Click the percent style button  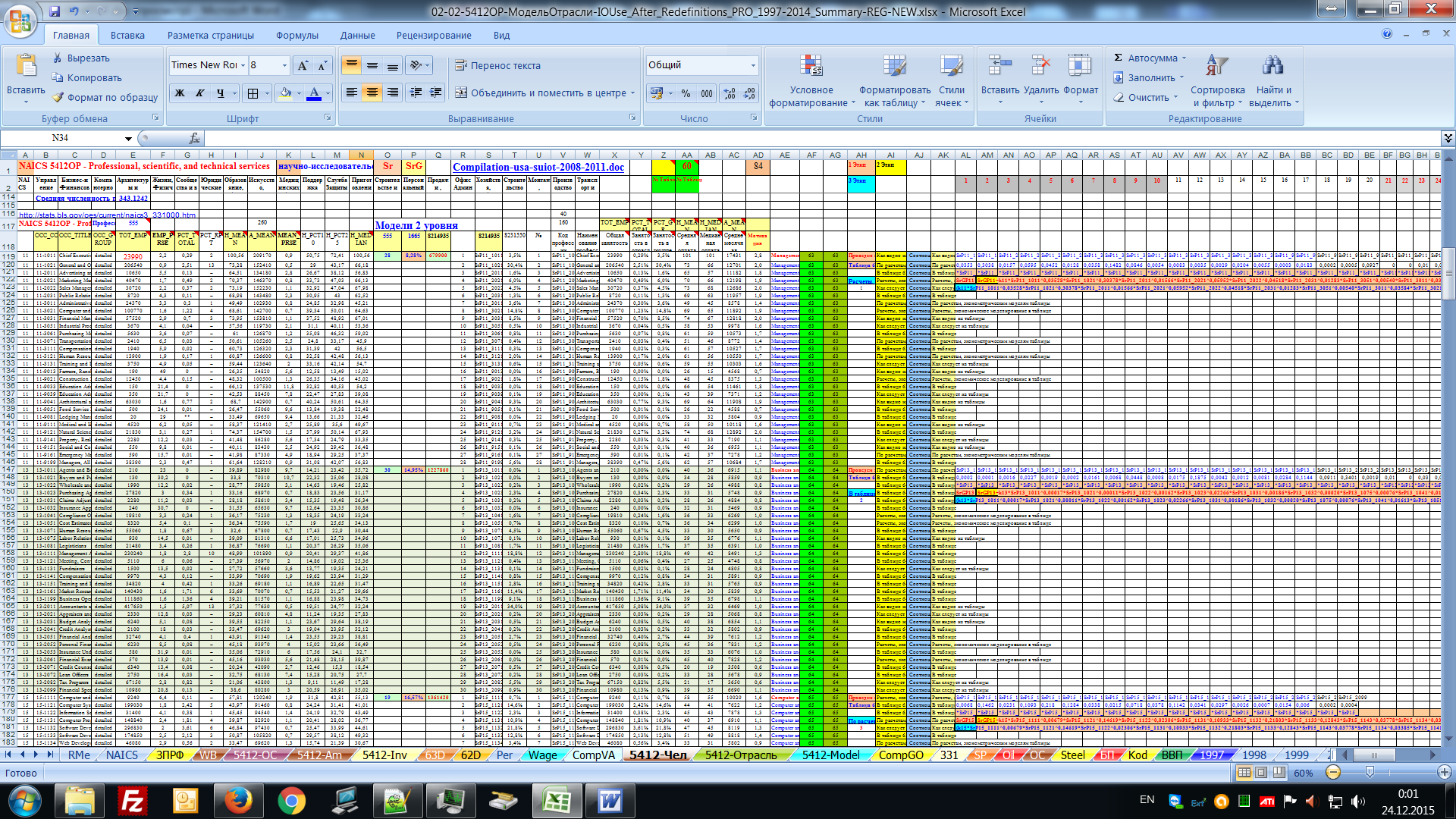coord(686,93)
